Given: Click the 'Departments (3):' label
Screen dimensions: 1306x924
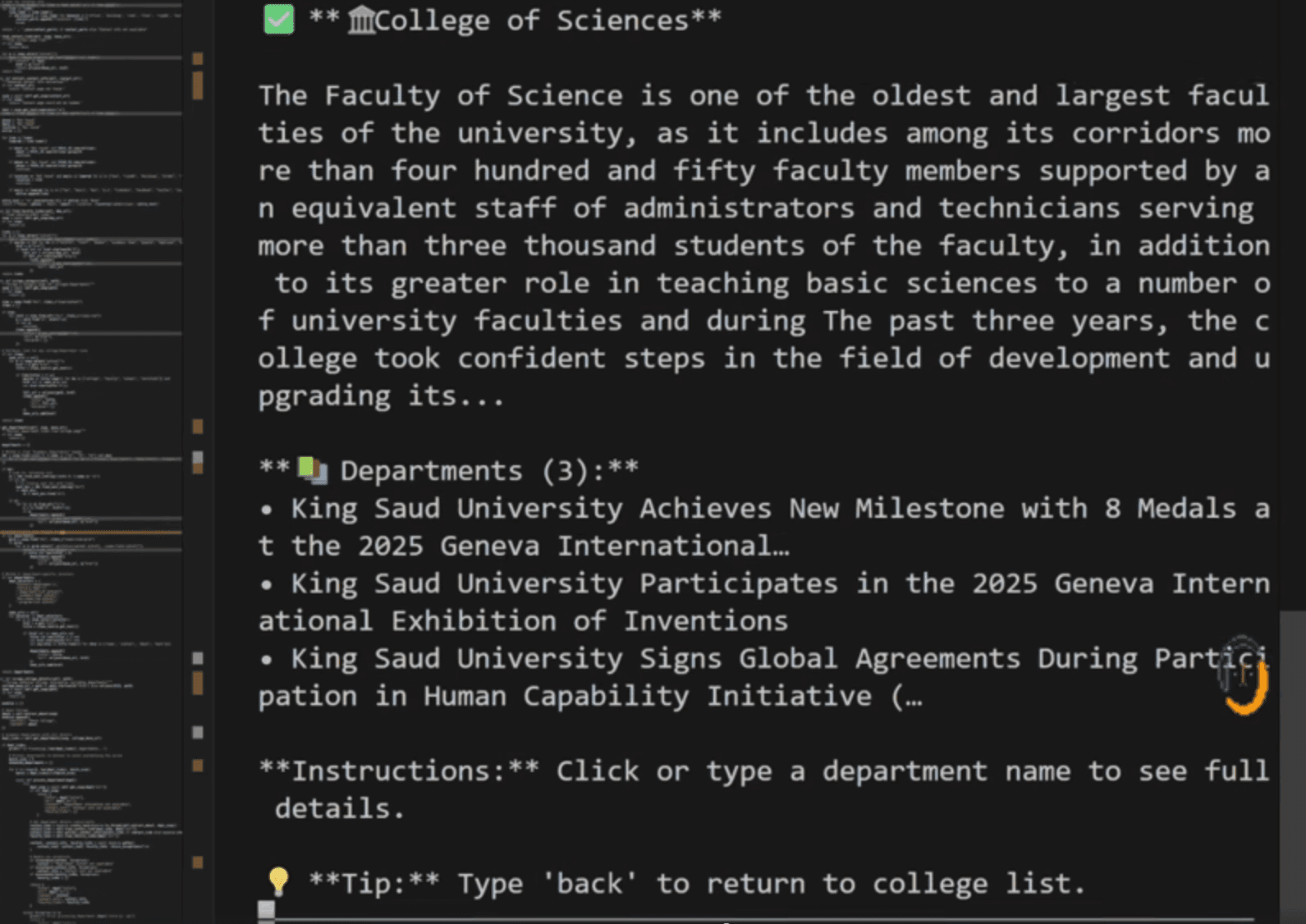Looking at the screenshot, I should tap(473, 470).
